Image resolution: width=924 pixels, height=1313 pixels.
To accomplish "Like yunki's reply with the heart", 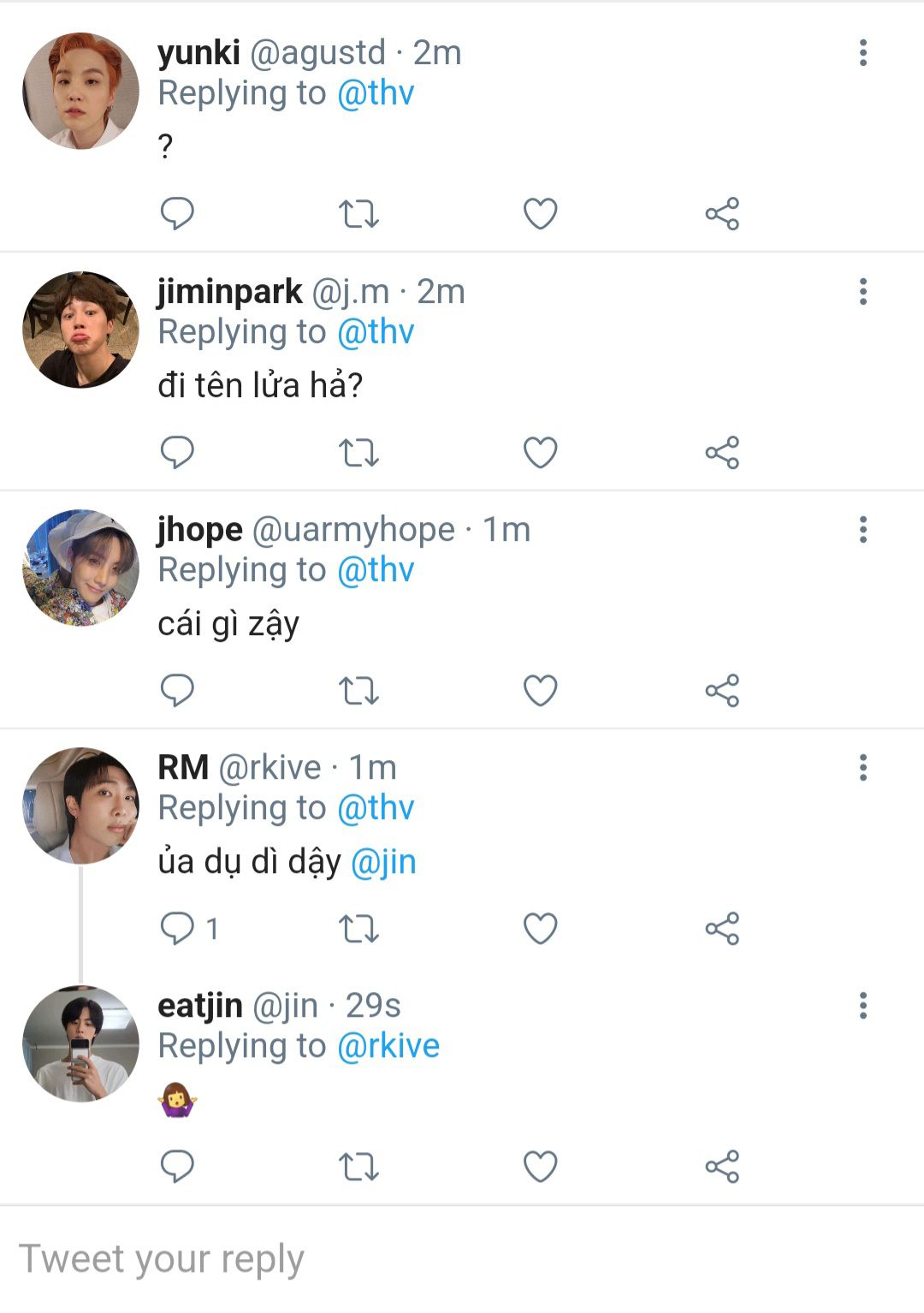I will click(540, 213).
